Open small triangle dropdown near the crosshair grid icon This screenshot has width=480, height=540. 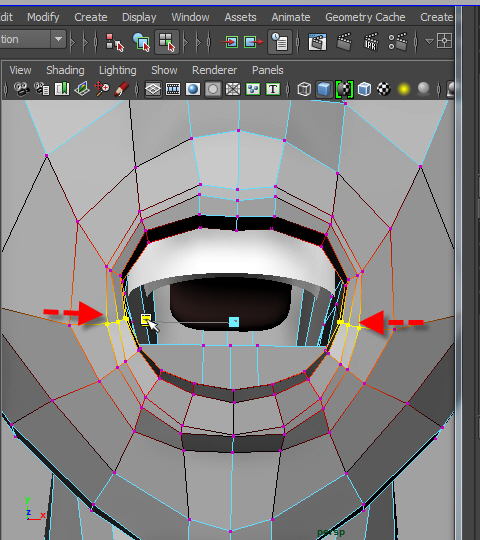(429, 42)
